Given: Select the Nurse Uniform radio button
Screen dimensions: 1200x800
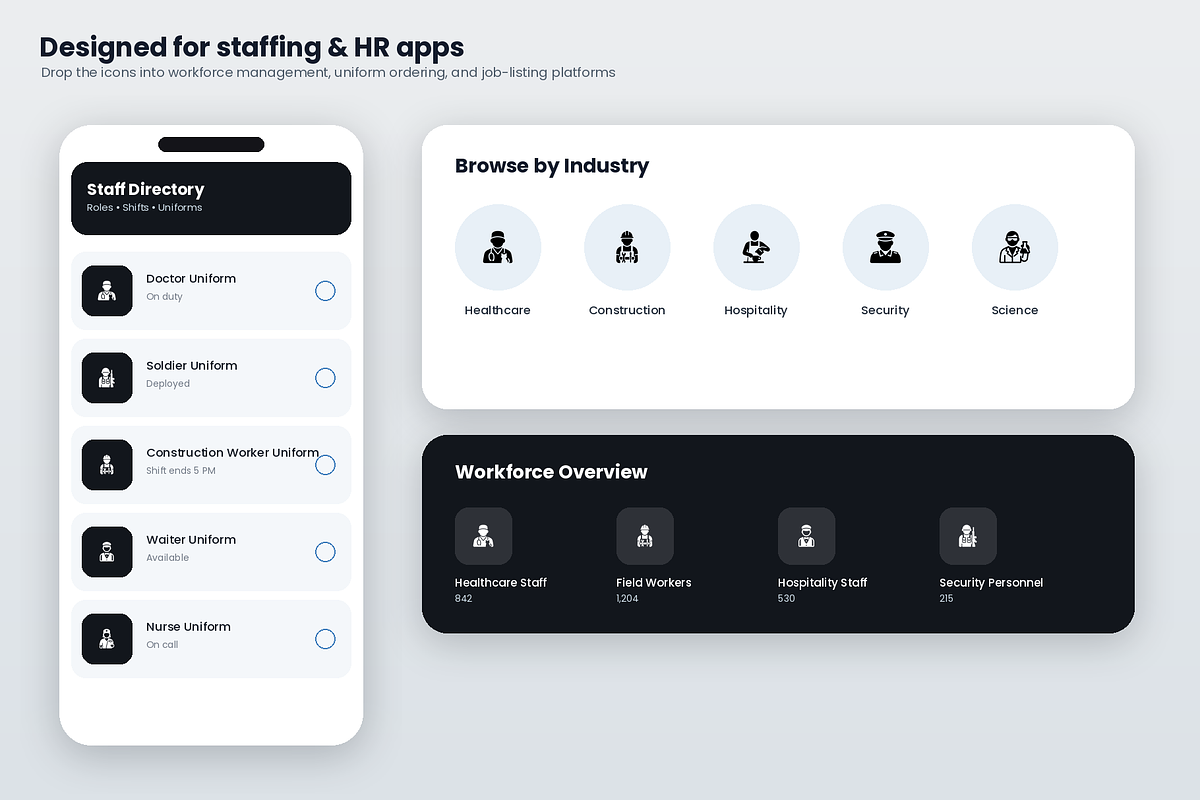Looking at the screenshot, I should 325,639.
